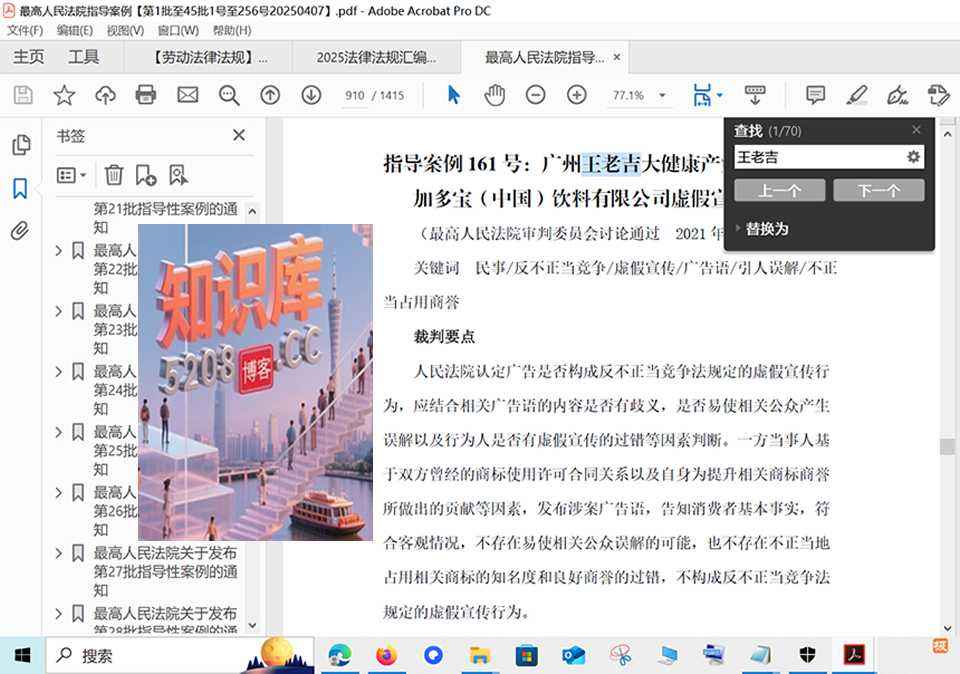This screenshot has height=674, width=960.
Task: Zoom out with minus icon
Action: 536,95
